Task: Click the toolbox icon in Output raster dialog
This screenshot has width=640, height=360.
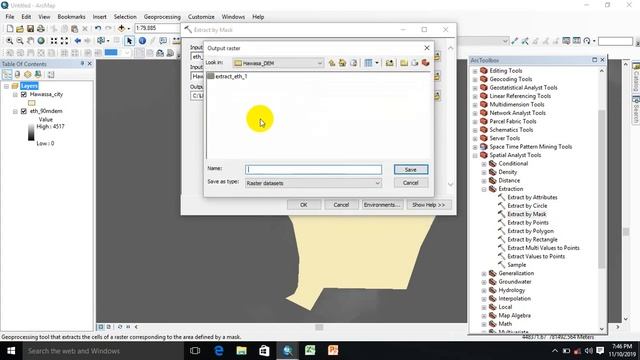Action: click(x=425, y=63)
